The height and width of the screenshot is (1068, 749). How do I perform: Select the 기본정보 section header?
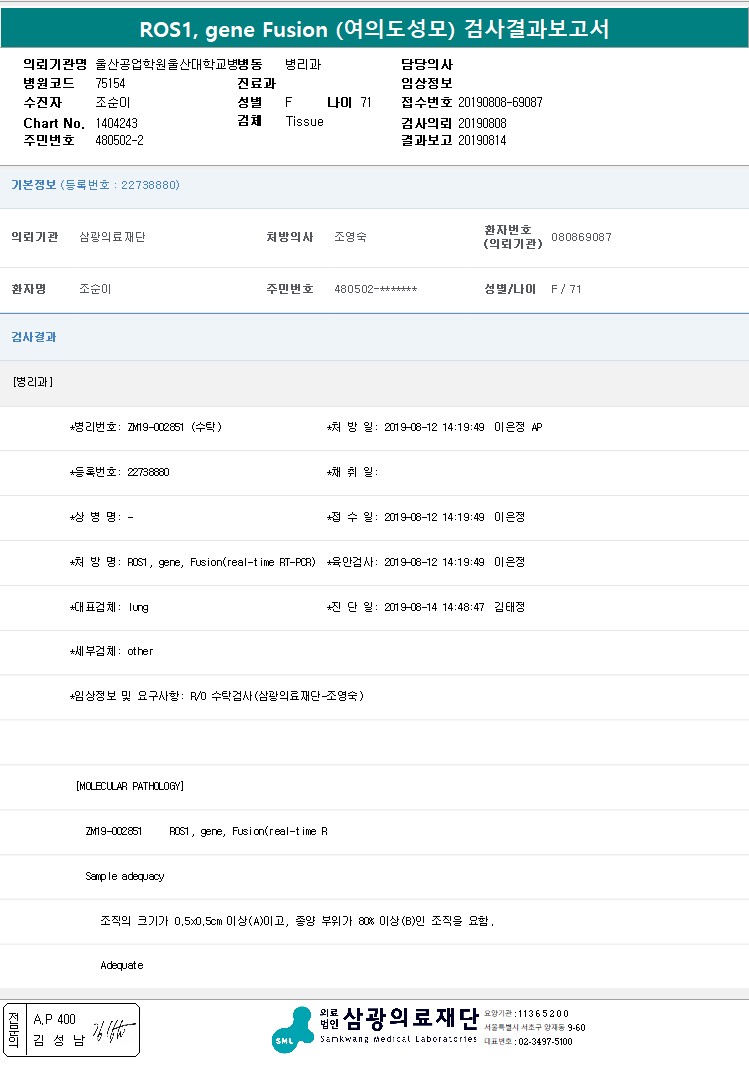point(33,185)
